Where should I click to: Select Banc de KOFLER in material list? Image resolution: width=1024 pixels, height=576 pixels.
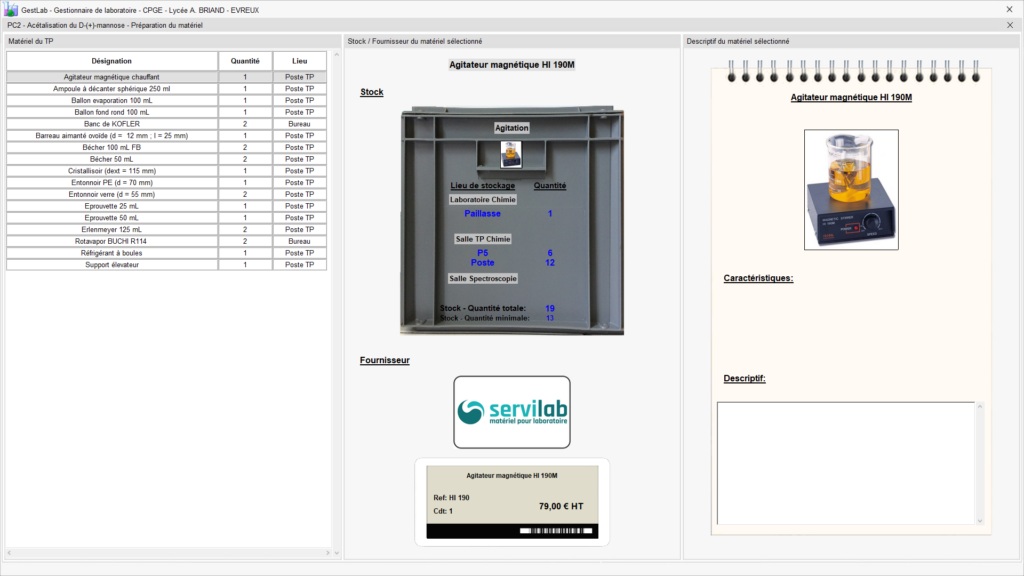(112, 124)
